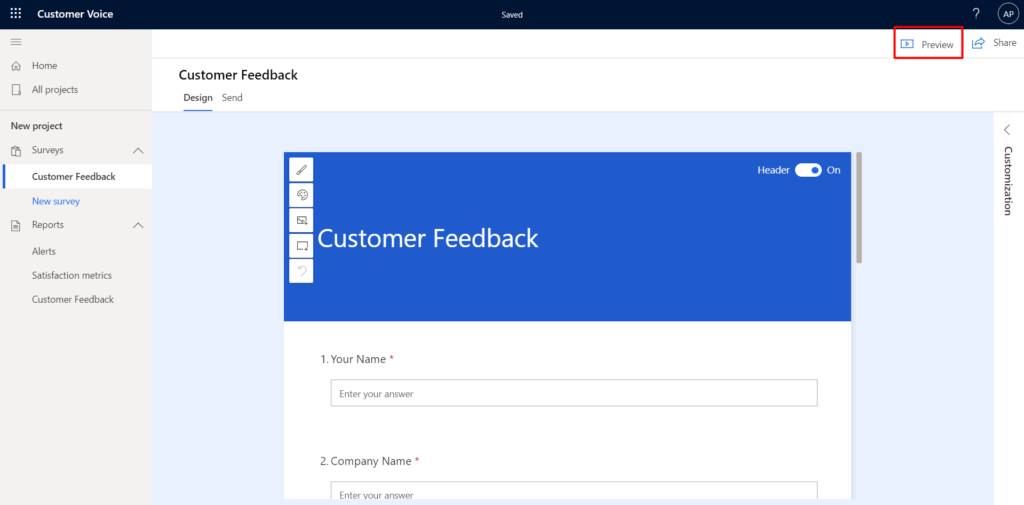1024x505 pixels.
Task: Click the Reports document icon
Action: pos(16,225)
